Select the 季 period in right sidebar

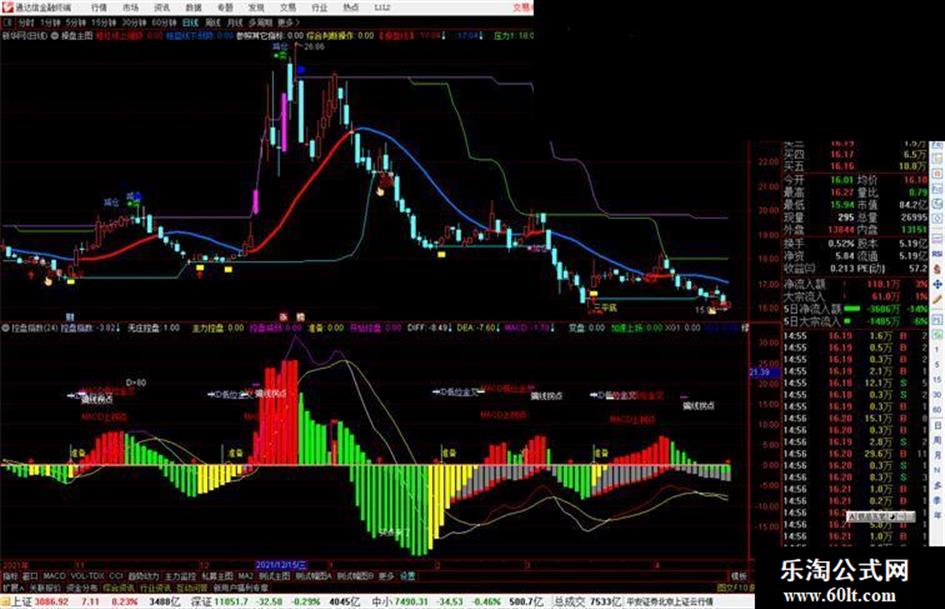(x=937, y=500)
